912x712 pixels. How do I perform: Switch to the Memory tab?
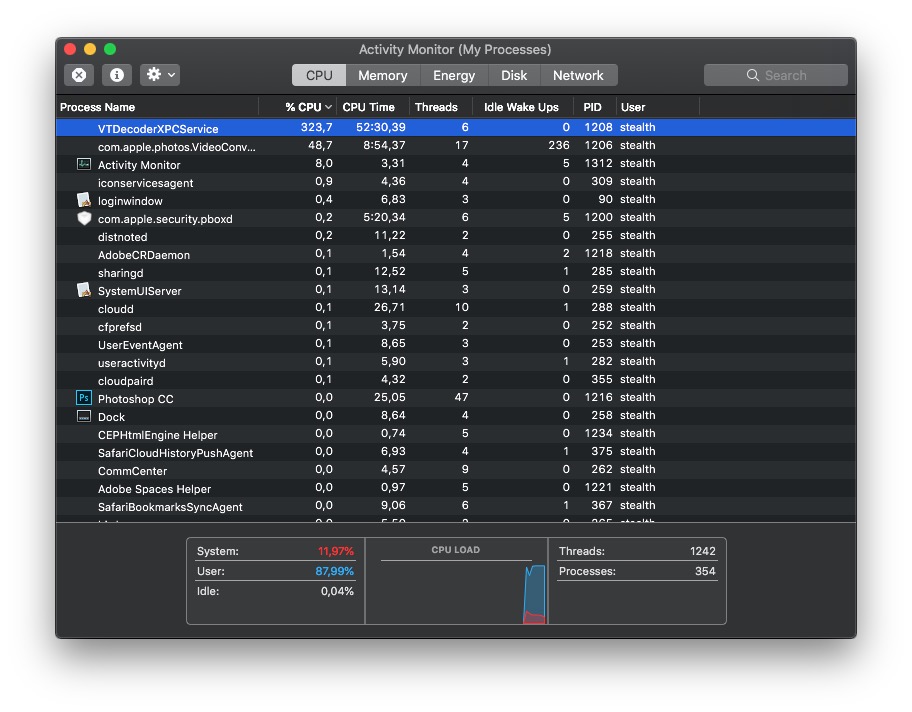382,75
